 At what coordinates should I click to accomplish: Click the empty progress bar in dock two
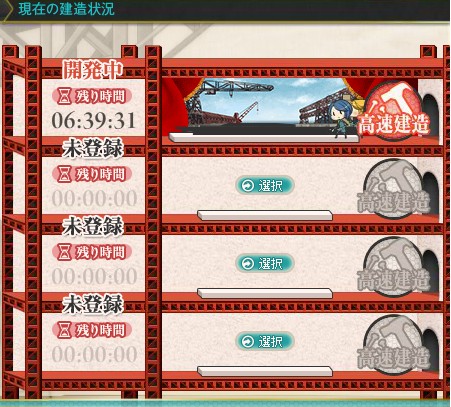click(265, 215)
